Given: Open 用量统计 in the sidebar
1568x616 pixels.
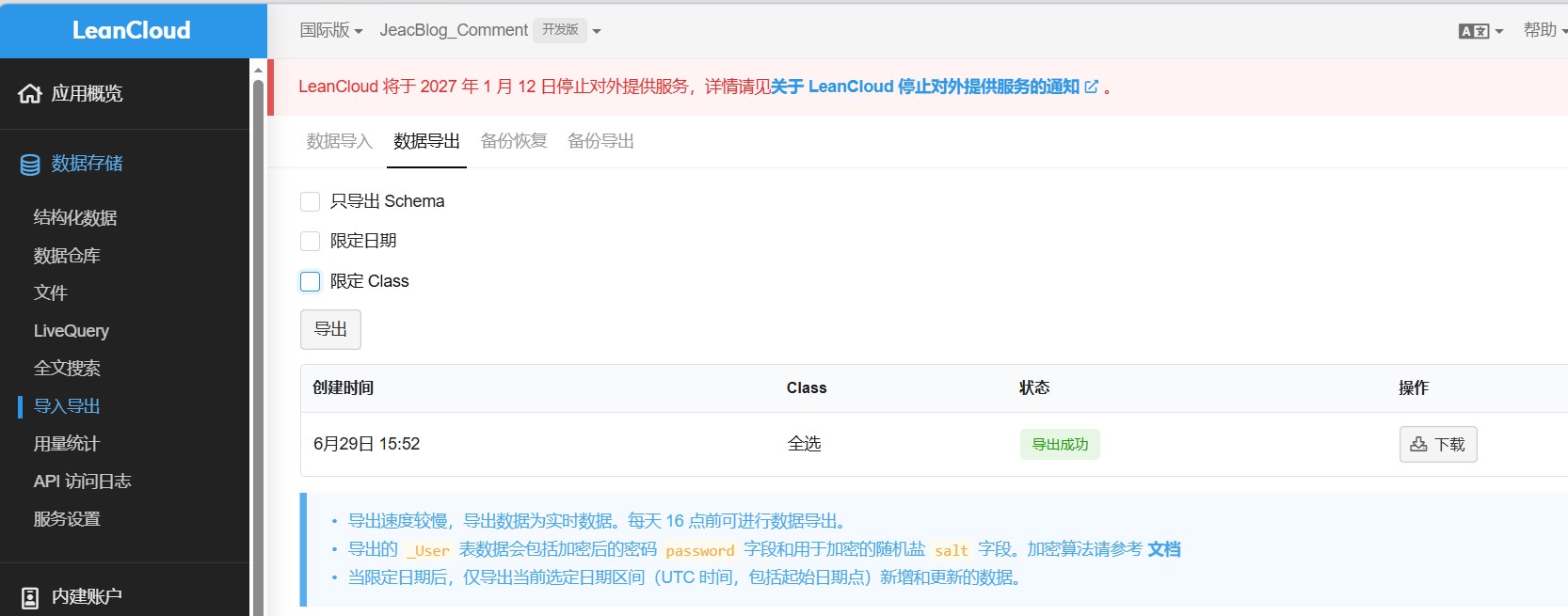Looking at the screenshot, I should [x=67, y=444].
